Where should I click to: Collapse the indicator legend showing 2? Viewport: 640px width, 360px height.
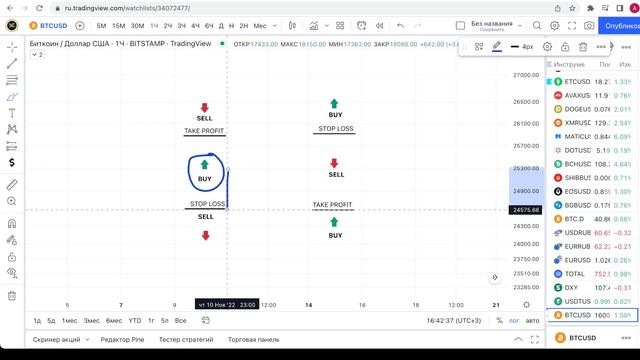(x=37, y=55)
